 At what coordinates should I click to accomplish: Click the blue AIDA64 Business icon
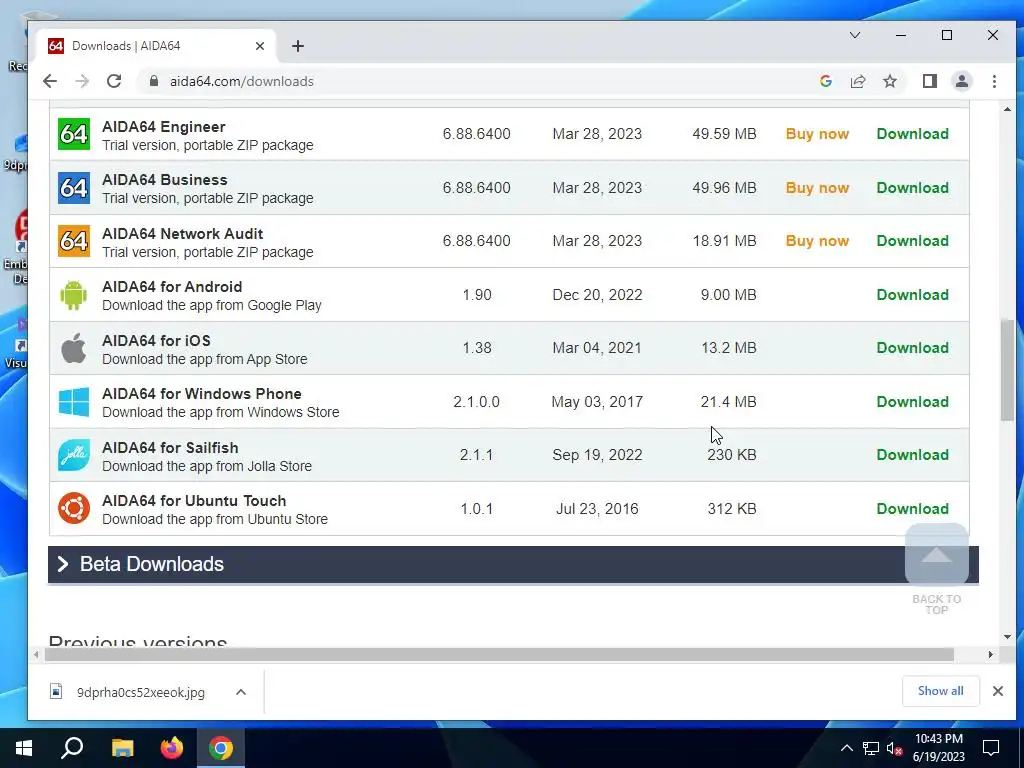[74, 187]
